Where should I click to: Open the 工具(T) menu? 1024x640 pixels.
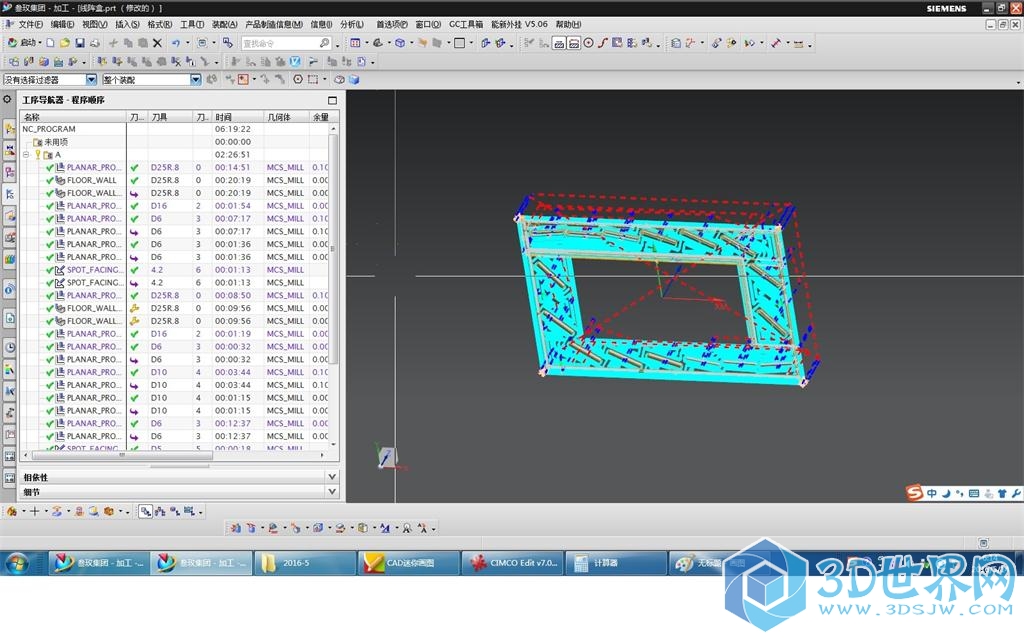[x=192, y=24]
